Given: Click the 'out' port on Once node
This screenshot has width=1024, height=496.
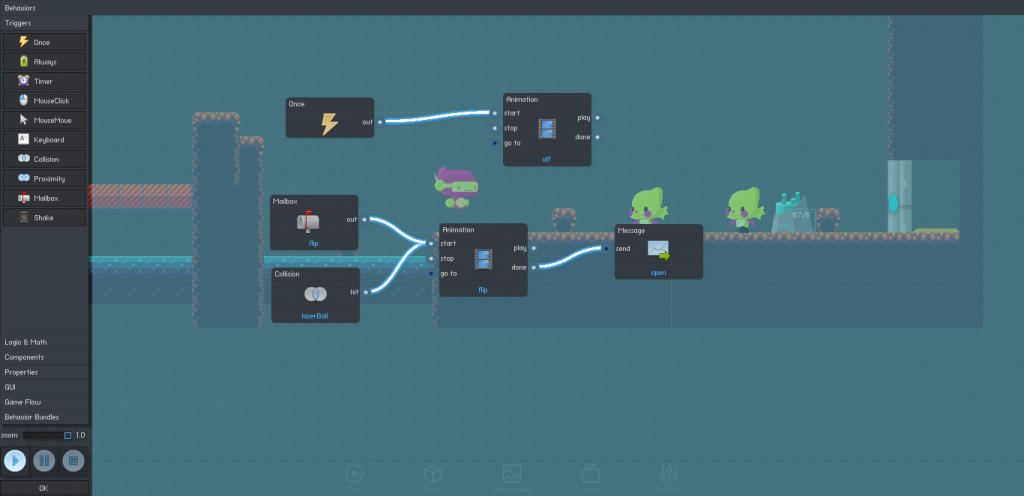Looking at the screenshot, I should click(380, 121).
